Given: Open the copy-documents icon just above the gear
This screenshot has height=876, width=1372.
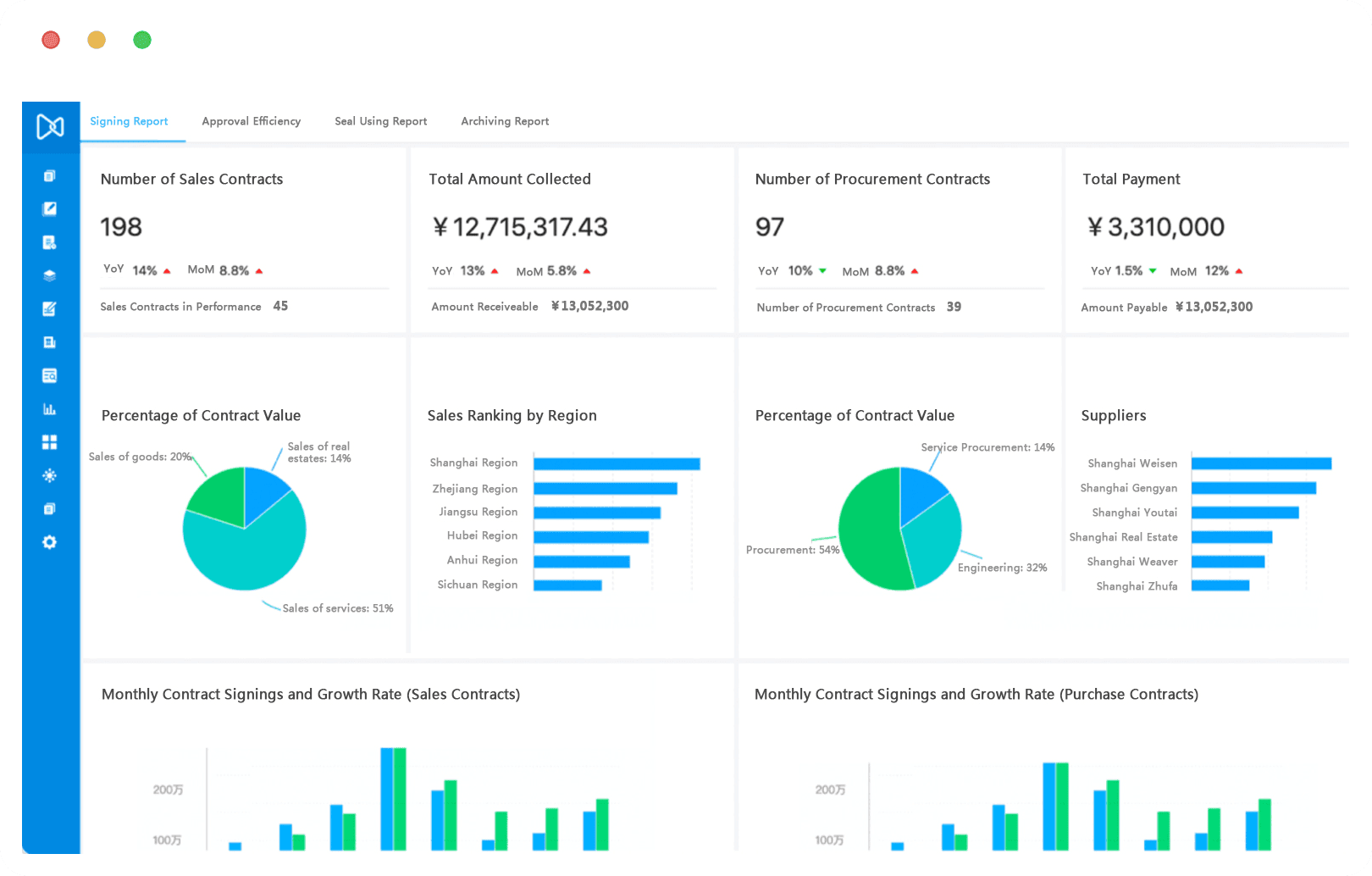Looking at the screenshot, I should (x=50, y=509).
